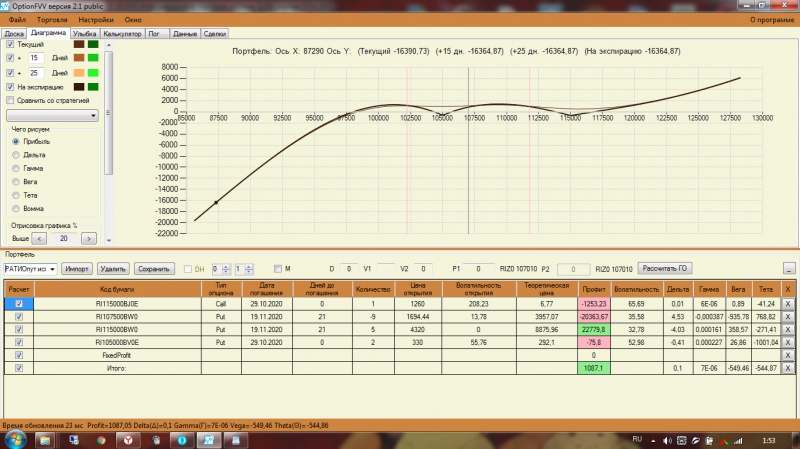Open the Торговля menu
Screen dimensions: 800x449
pyautogui.click(x=52, y=19)
